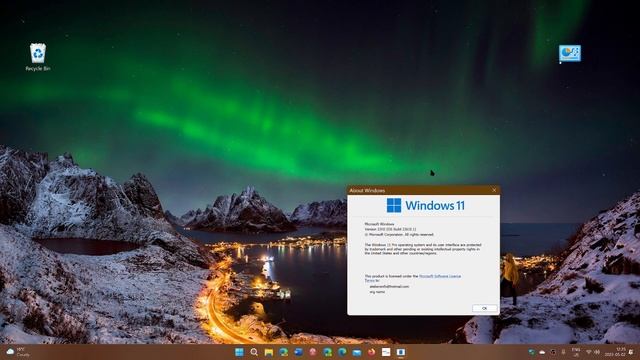Image resolution: width=640 pixels, height=360 pixels.
Task: Launch File Explorer from the taskbar
Action: [269, 352]
